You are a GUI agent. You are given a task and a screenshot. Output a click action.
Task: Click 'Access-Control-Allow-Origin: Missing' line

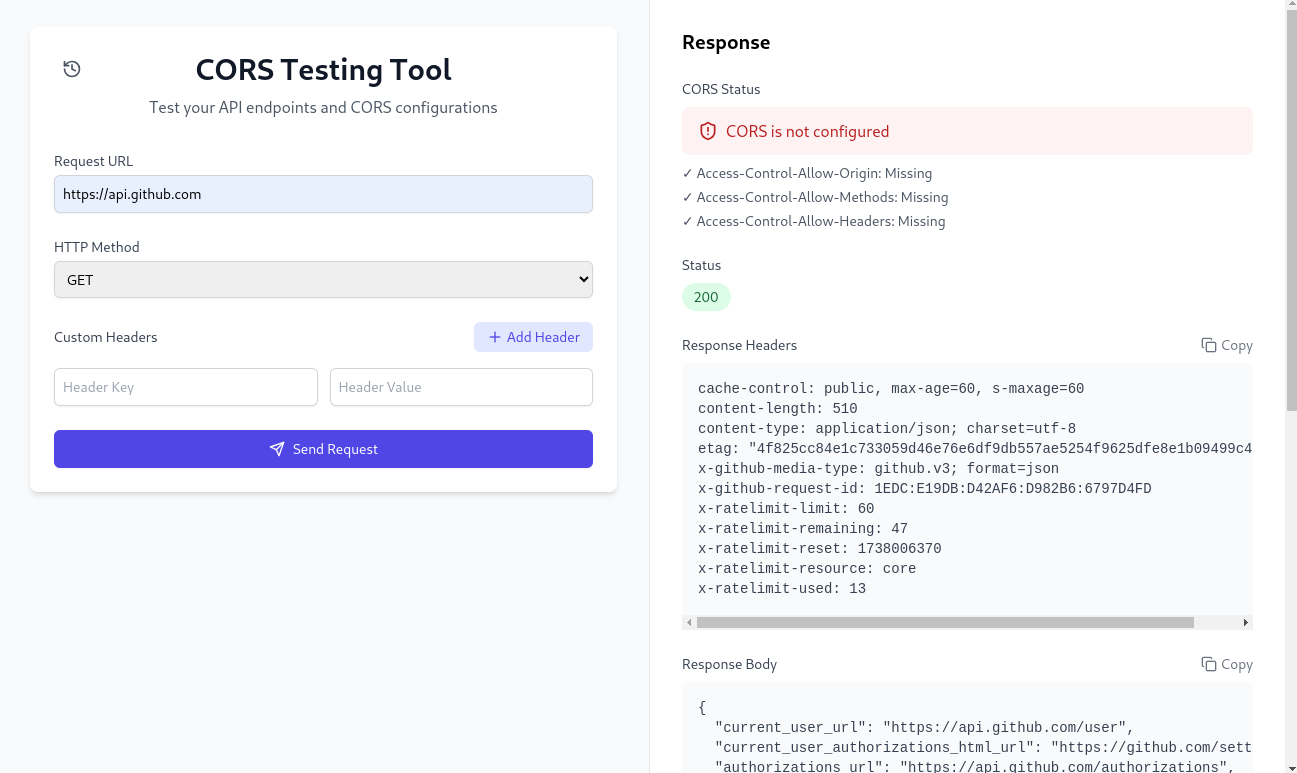click(807, 173)
